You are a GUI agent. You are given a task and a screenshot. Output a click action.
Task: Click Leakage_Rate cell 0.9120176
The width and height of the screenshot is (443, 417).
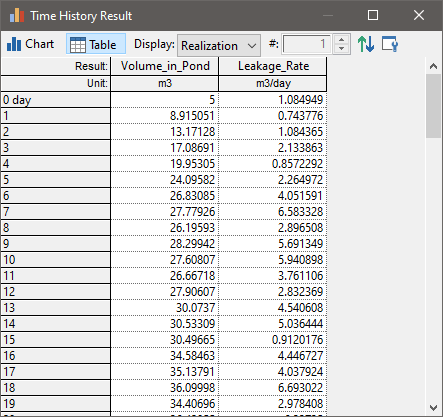pyautogui.click(x=273, y=340)
